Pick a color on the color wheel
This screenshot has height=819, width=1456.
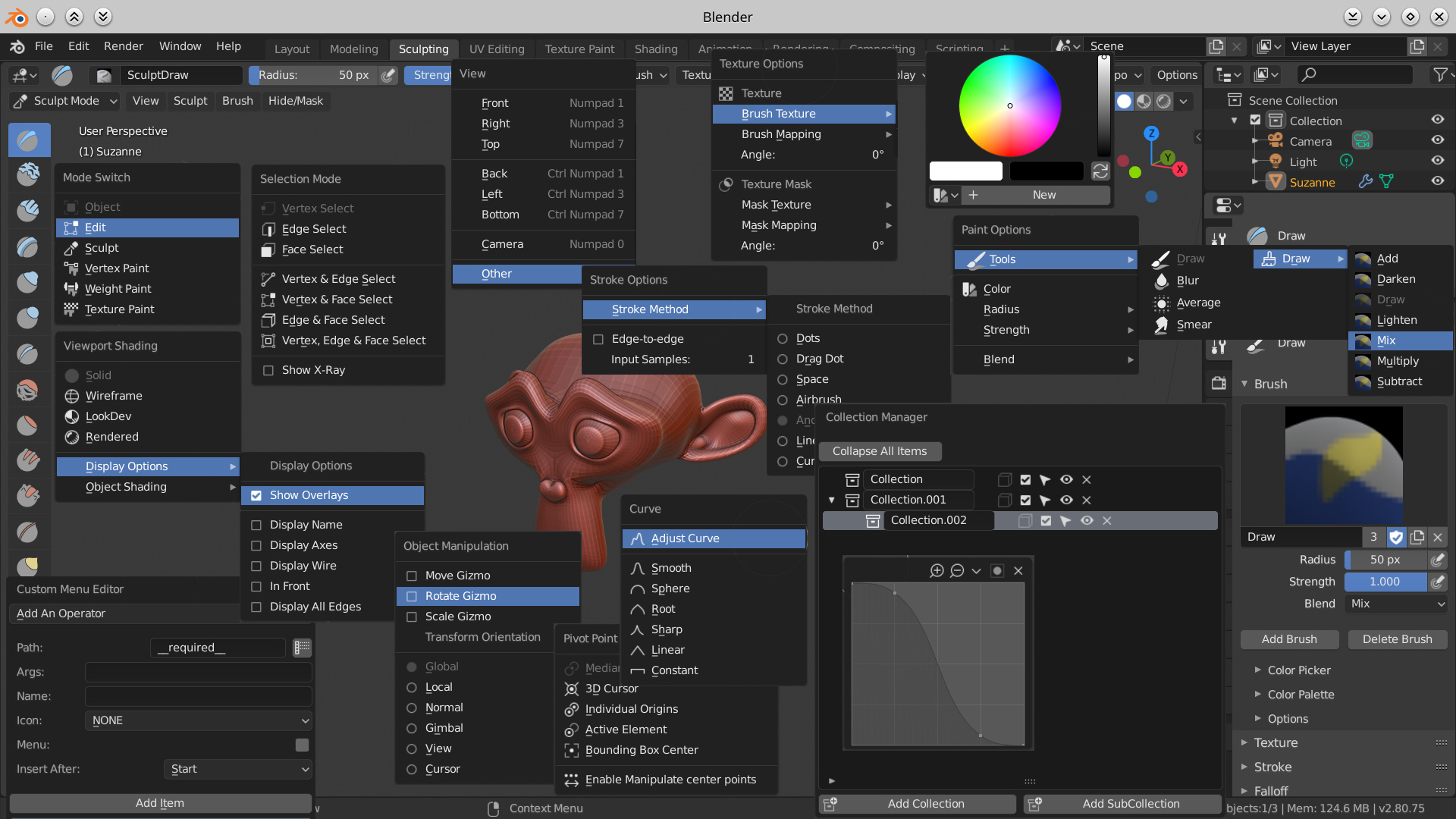point(1009,106)
